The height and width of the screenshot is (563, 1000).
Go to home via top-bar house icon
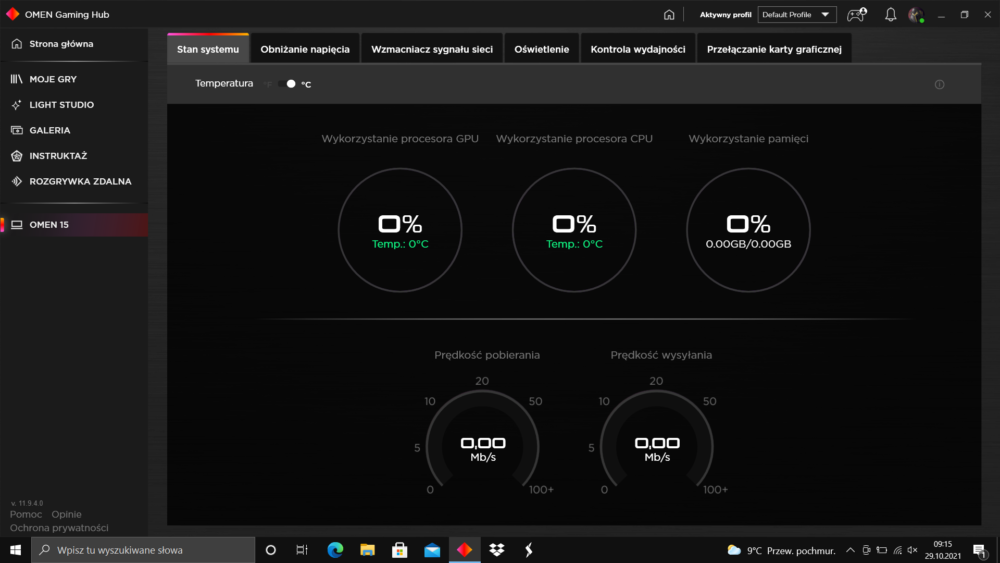[x=668, y=14]
